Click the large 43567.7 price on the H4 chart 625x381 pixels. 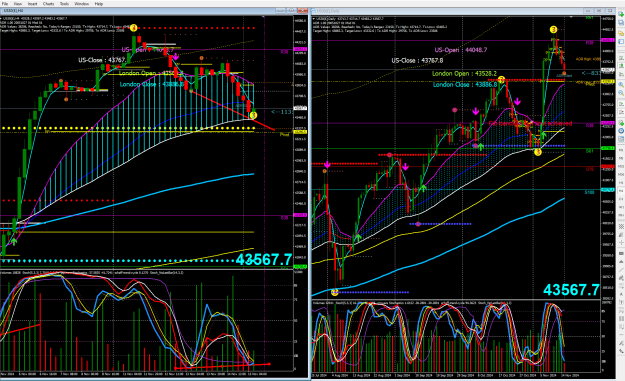point(264,260)
